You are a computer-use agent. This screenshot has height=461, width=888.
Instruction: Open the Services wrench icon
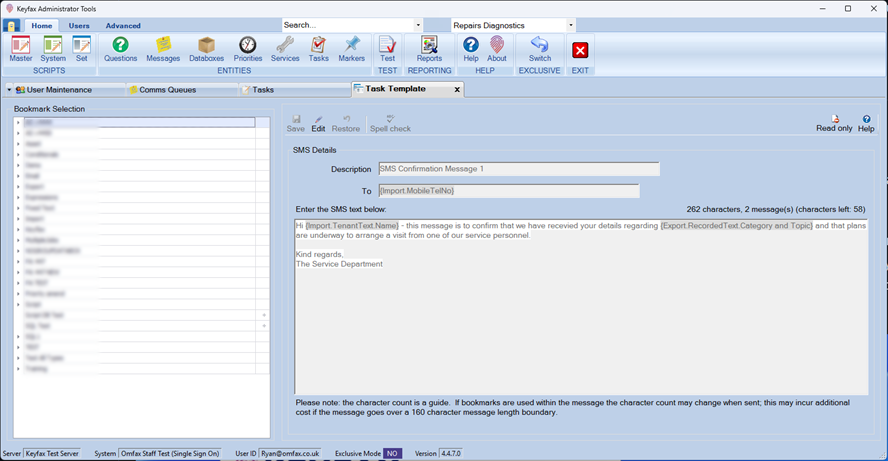pos(285,49)
